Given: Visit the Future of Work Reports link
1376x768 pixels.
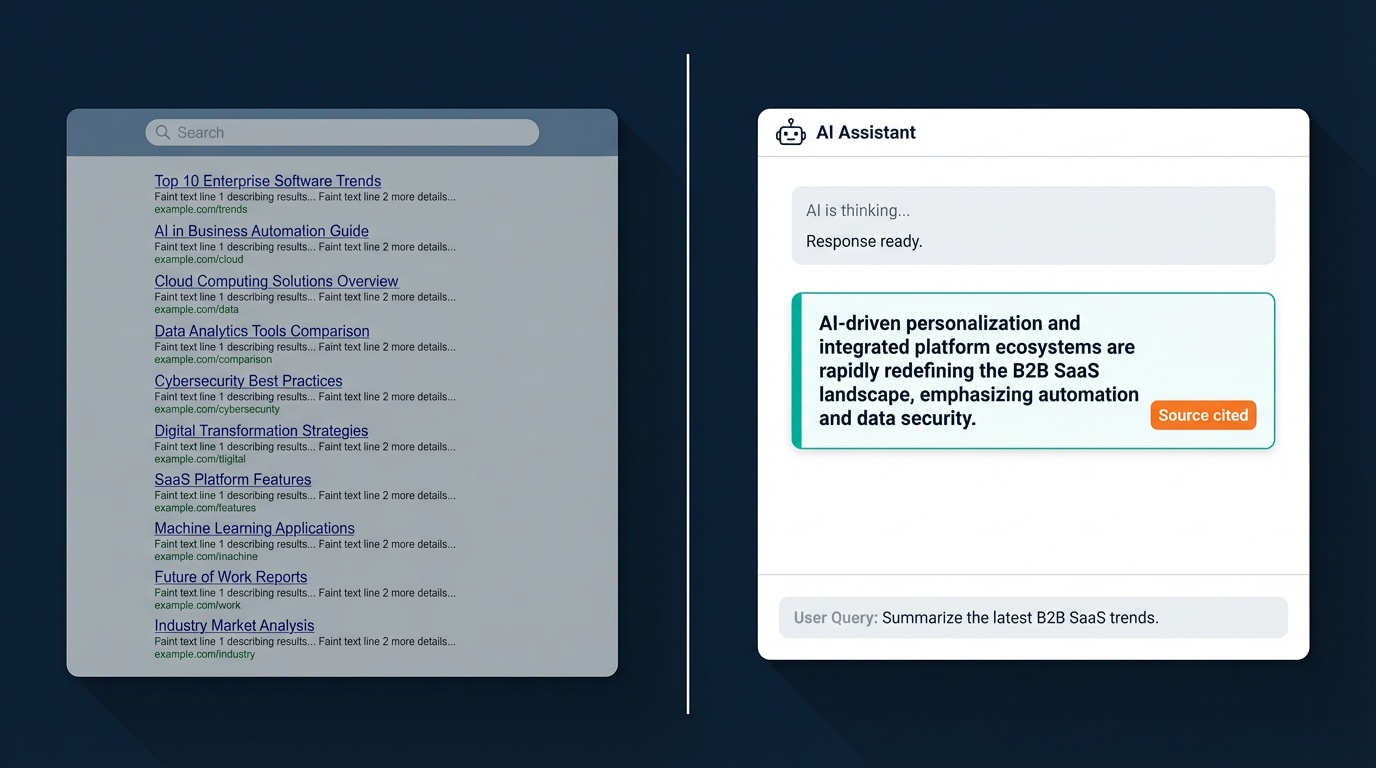Looking at the screenshot, I should click(x=230, y=577).
